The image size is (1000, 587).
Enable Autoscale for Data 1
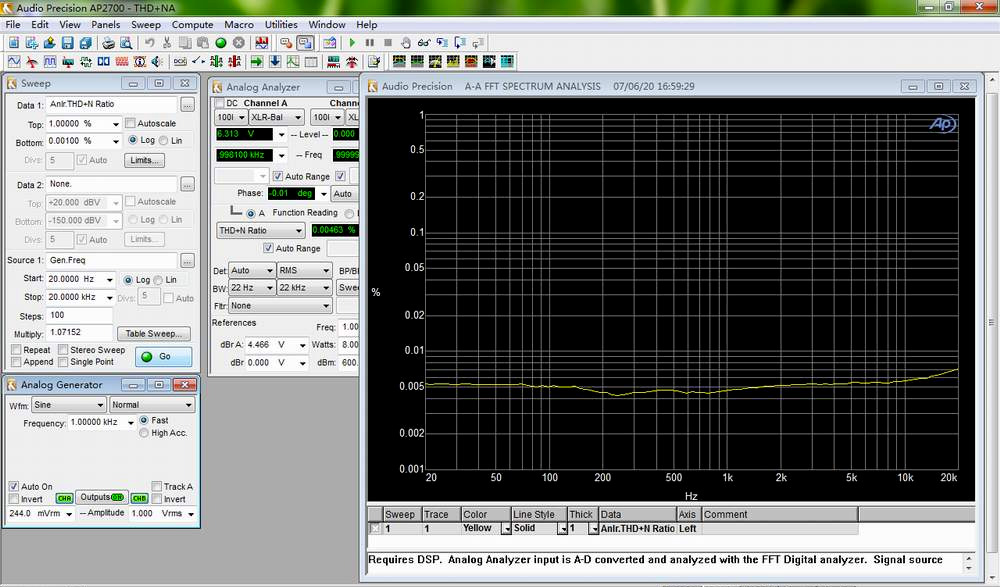(130, 123)
